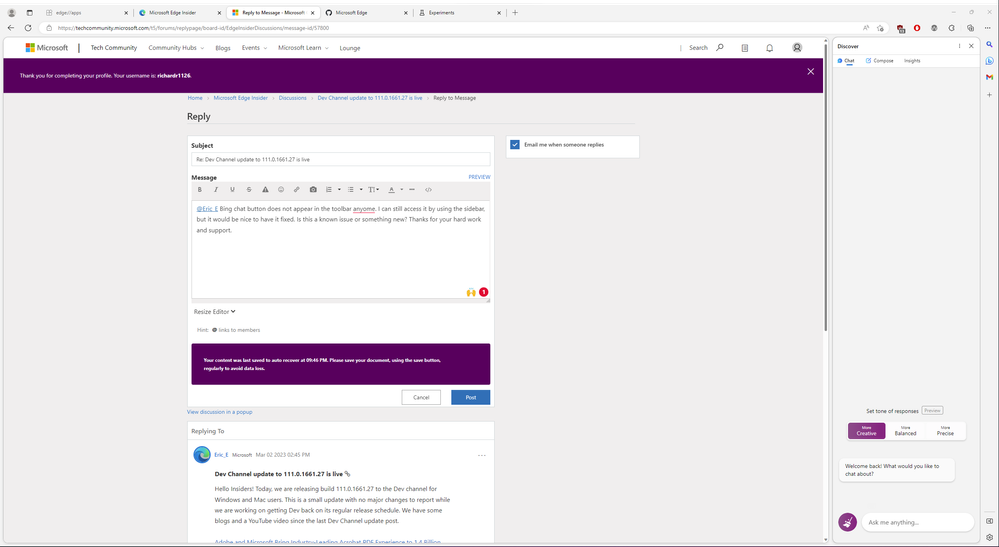The height and width of the screenshot is (547, 999).
Task: Select More Creative response tone
Action: tap(866, 430)
